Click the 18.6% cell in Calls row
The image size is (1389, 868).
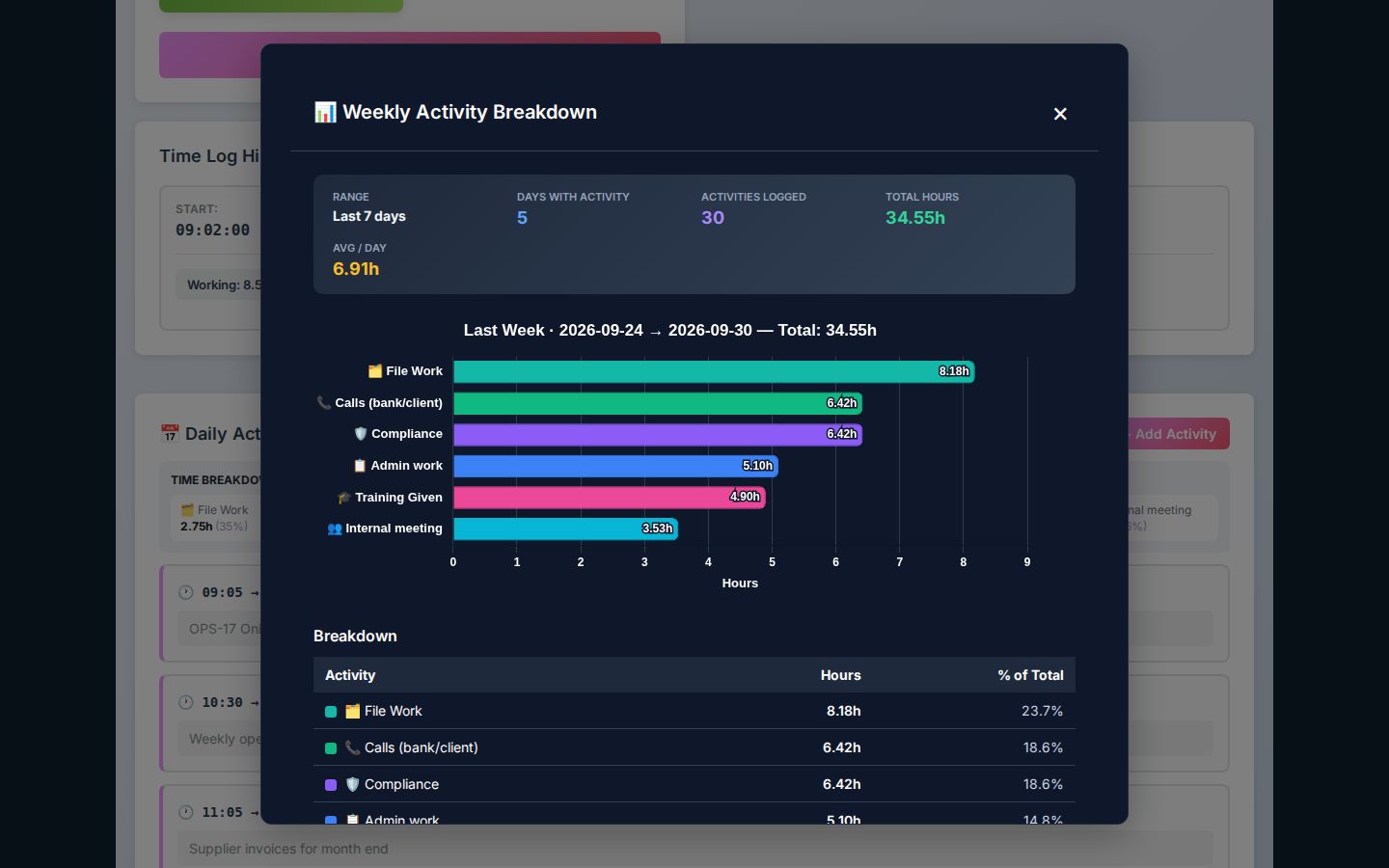point(1043,747)
